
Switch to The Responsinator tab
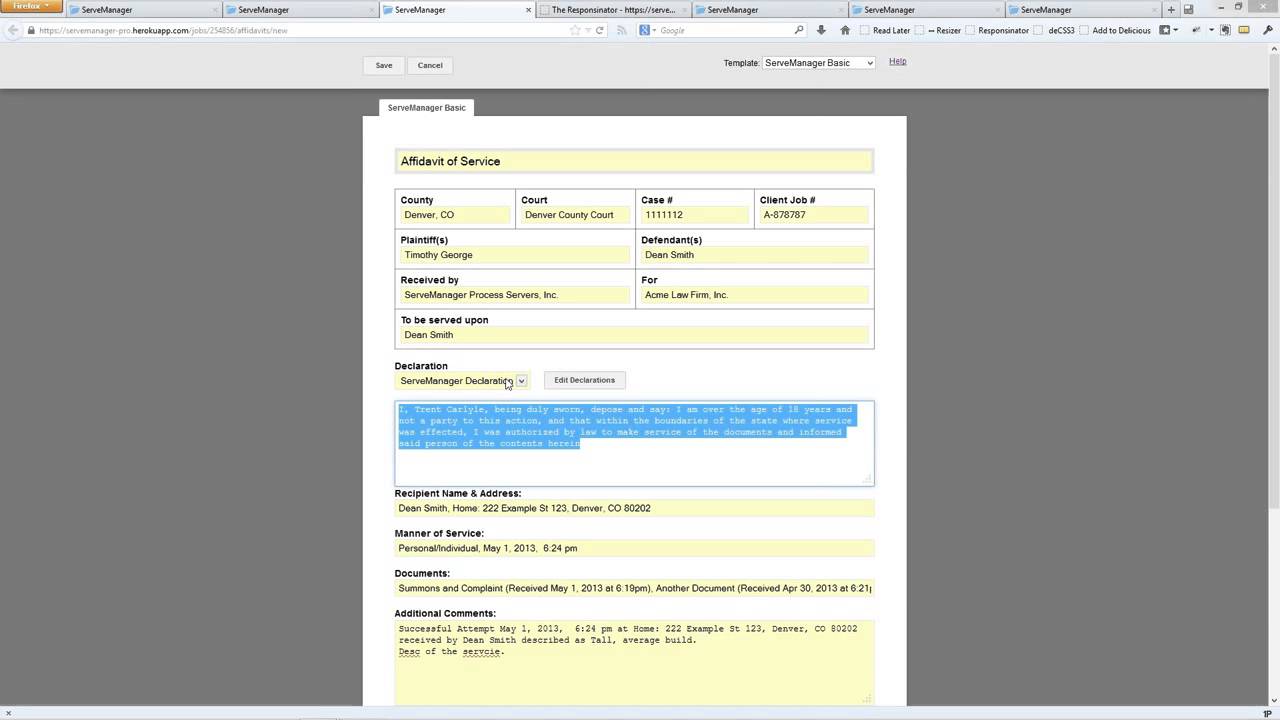coord(613,10)
